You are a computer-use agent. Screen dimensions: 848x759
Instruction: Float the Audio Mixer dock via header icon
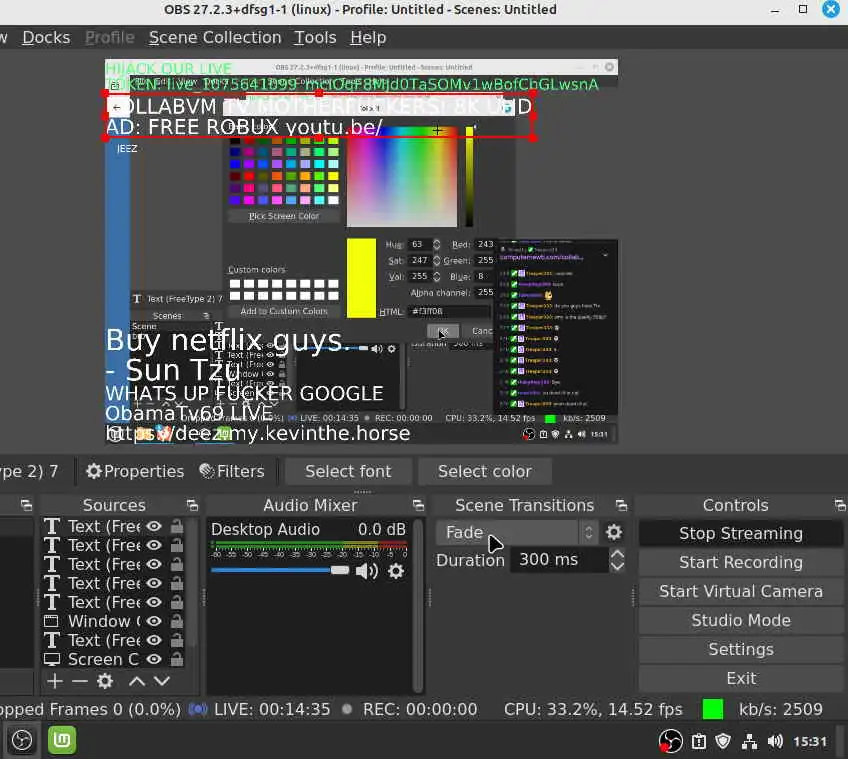418,505
